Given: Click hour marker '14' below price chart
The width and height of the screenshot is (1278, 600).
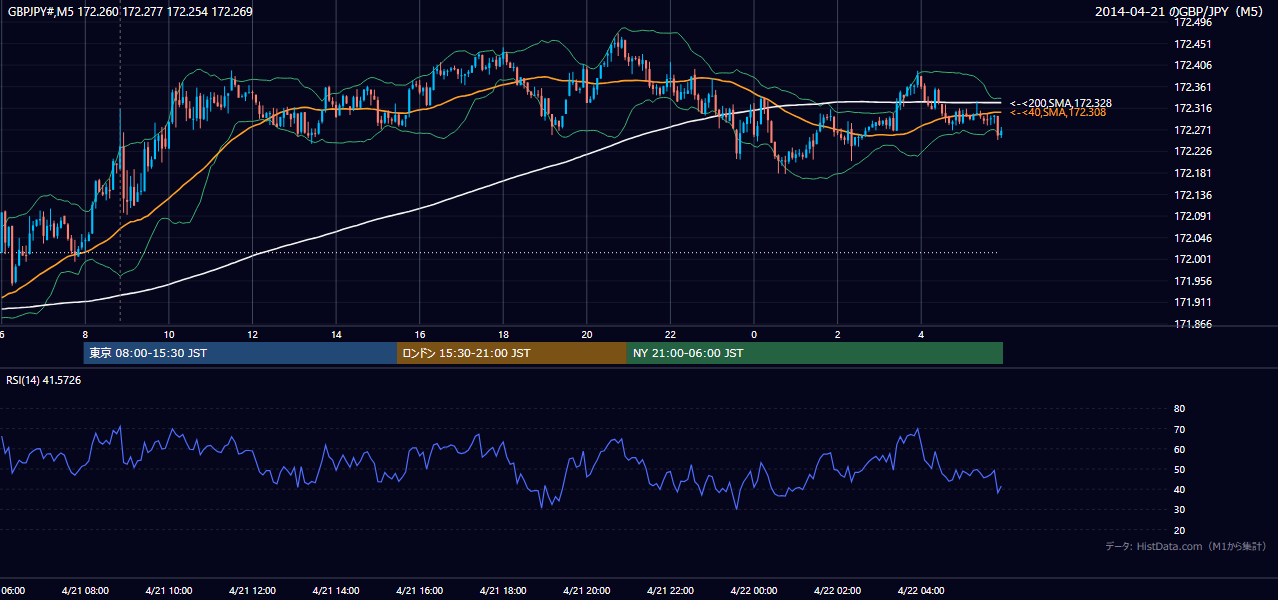Looking at the screenshot, I should point(337,334).
